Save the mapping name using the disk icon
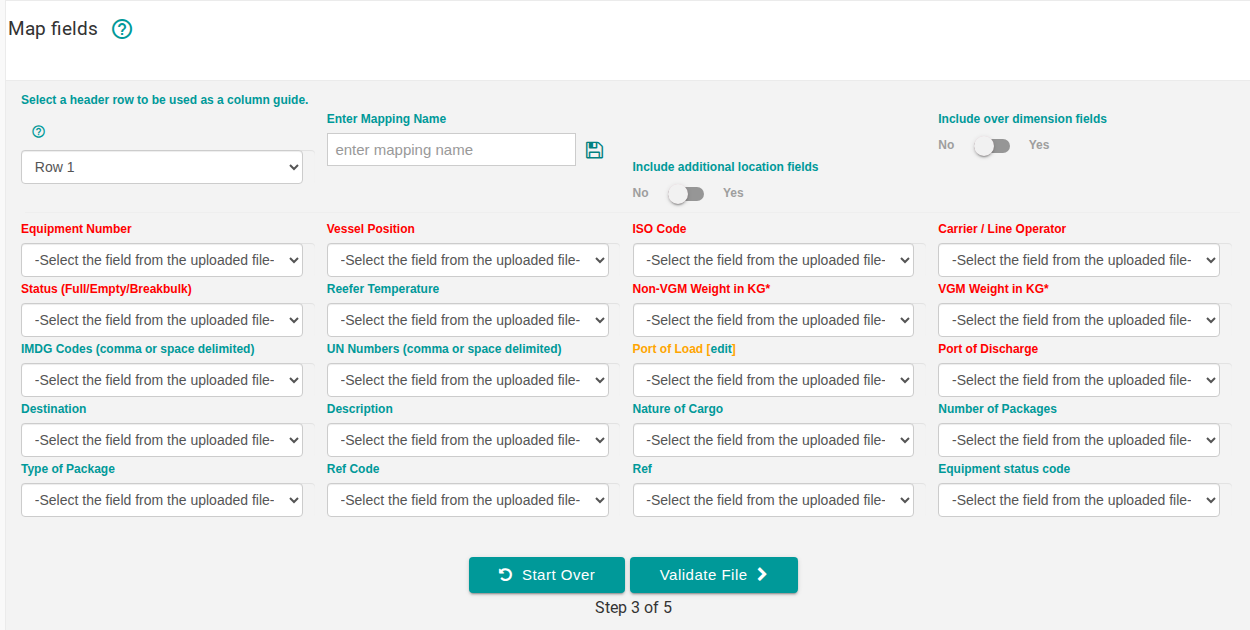This screenshot has width=1250, height=630. click(x=594, y=150)
